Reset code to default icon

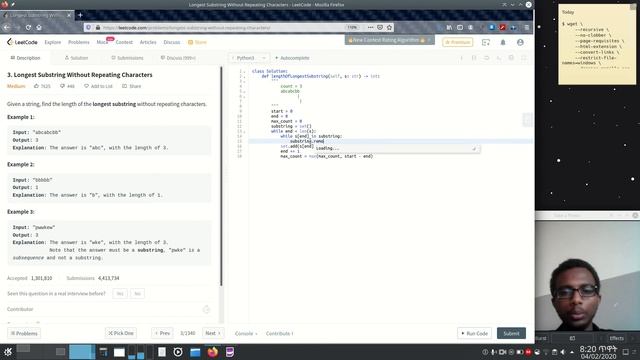click(x=487, y=58)
